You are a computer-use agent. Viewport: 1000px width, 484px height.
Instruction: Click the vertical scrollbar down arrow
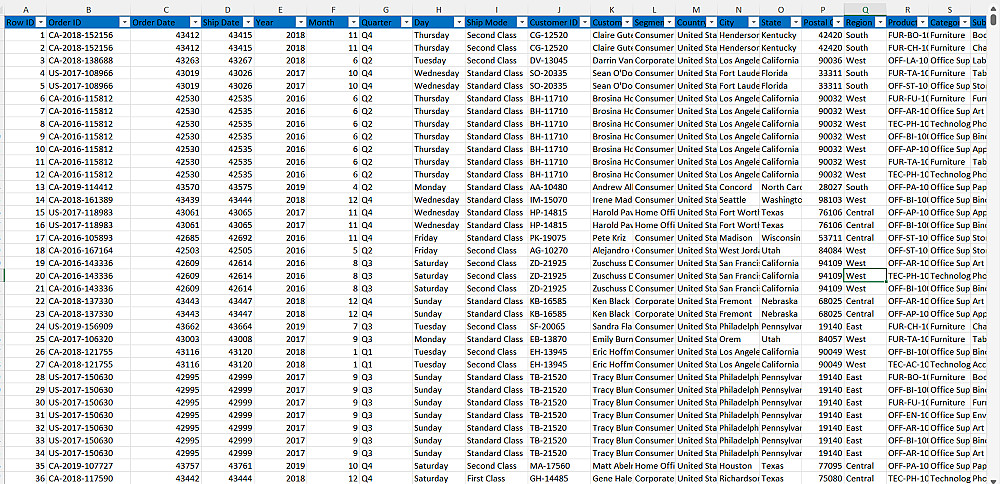click(994, 479)
